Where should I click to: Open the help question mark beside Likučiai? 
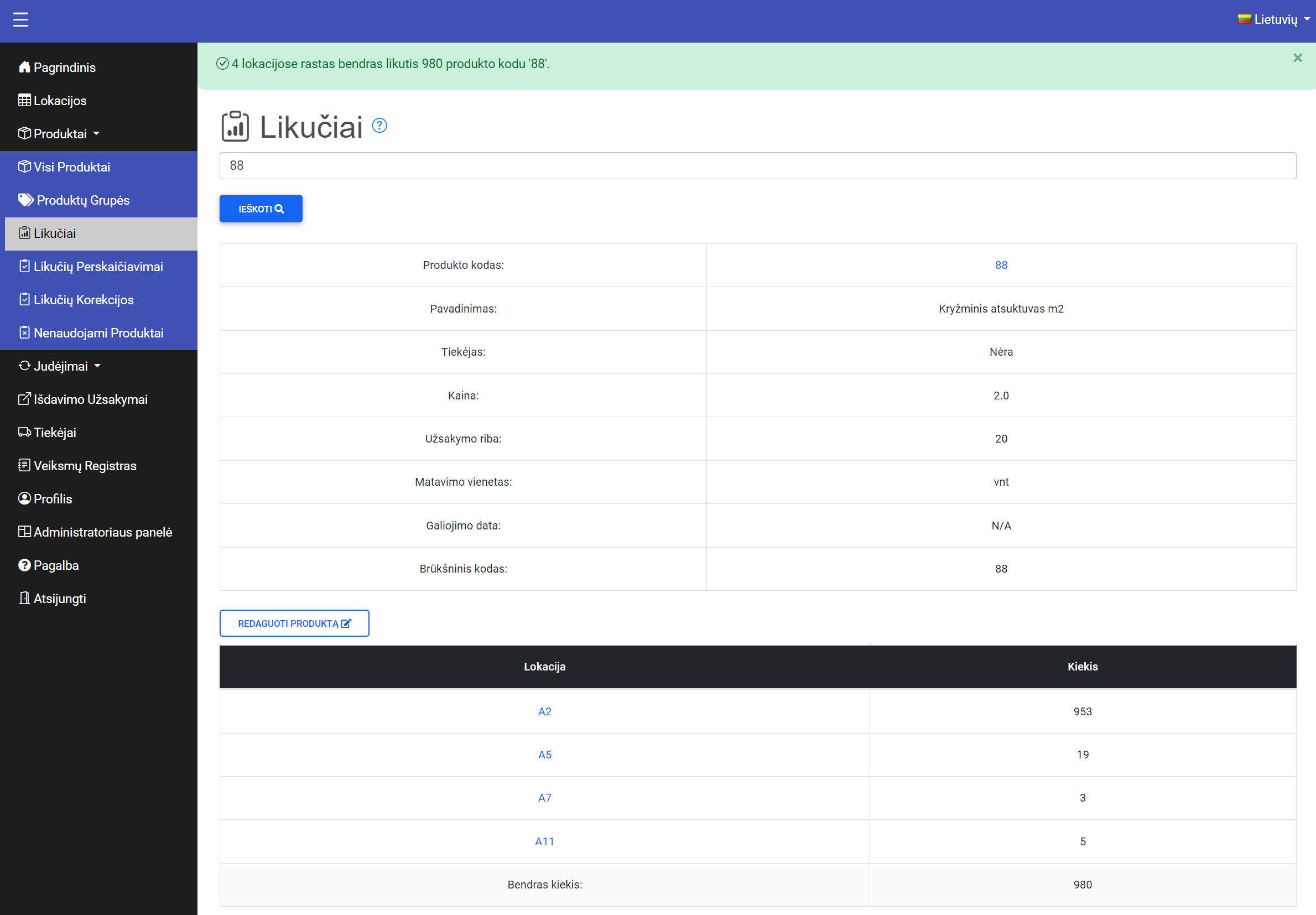coord(379,125)
